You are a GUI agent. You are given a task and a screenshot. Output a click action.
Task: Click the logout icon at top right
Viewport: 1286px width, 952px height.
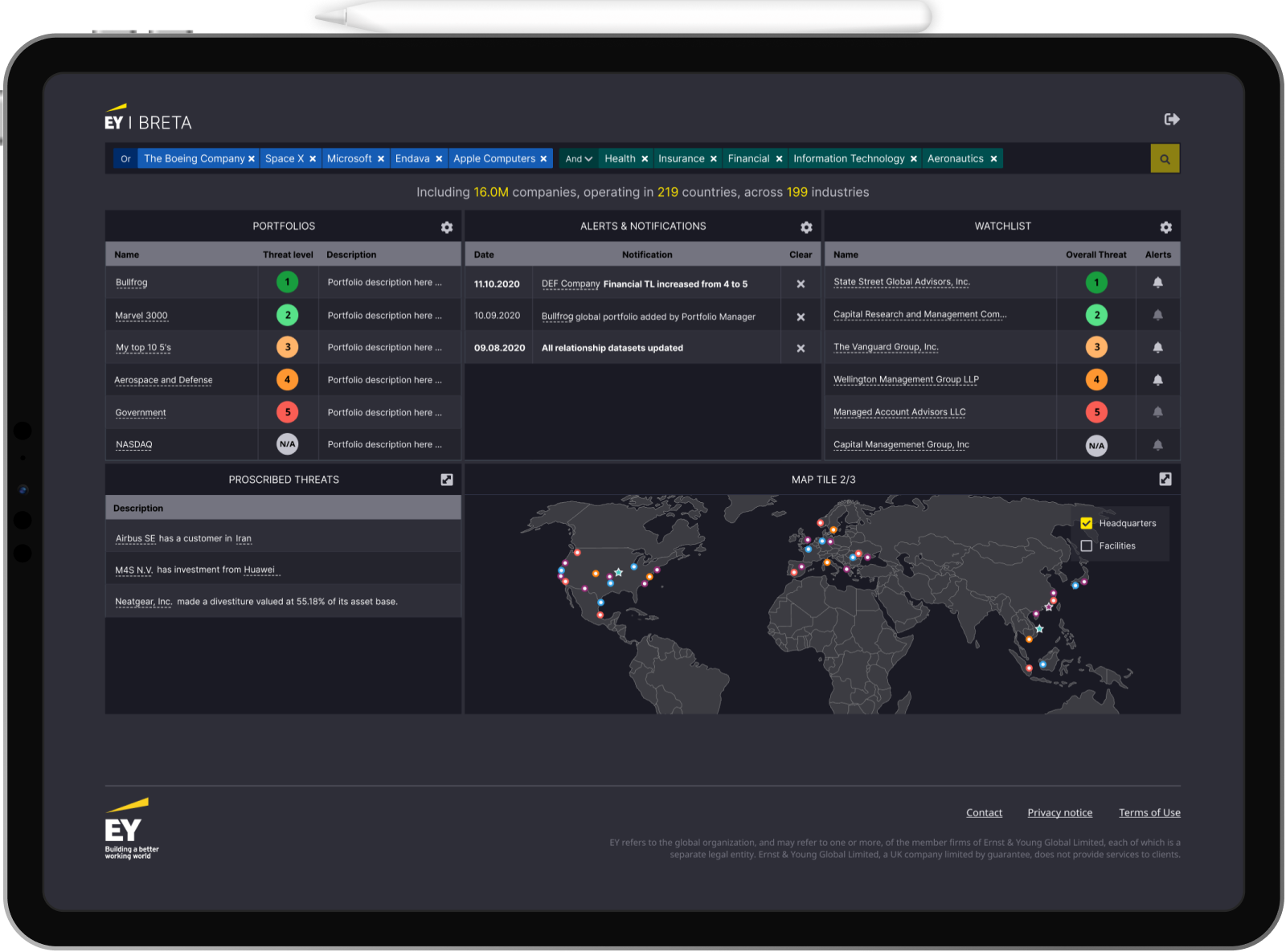tap(1171, 120)
